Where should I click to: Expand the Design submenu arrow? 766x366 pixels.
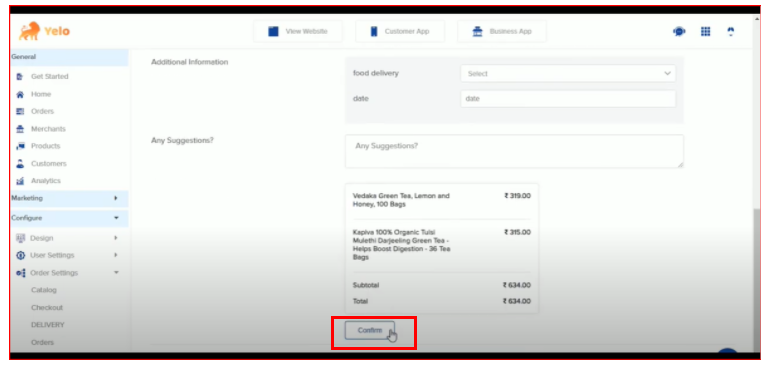[x=116, y=238]
